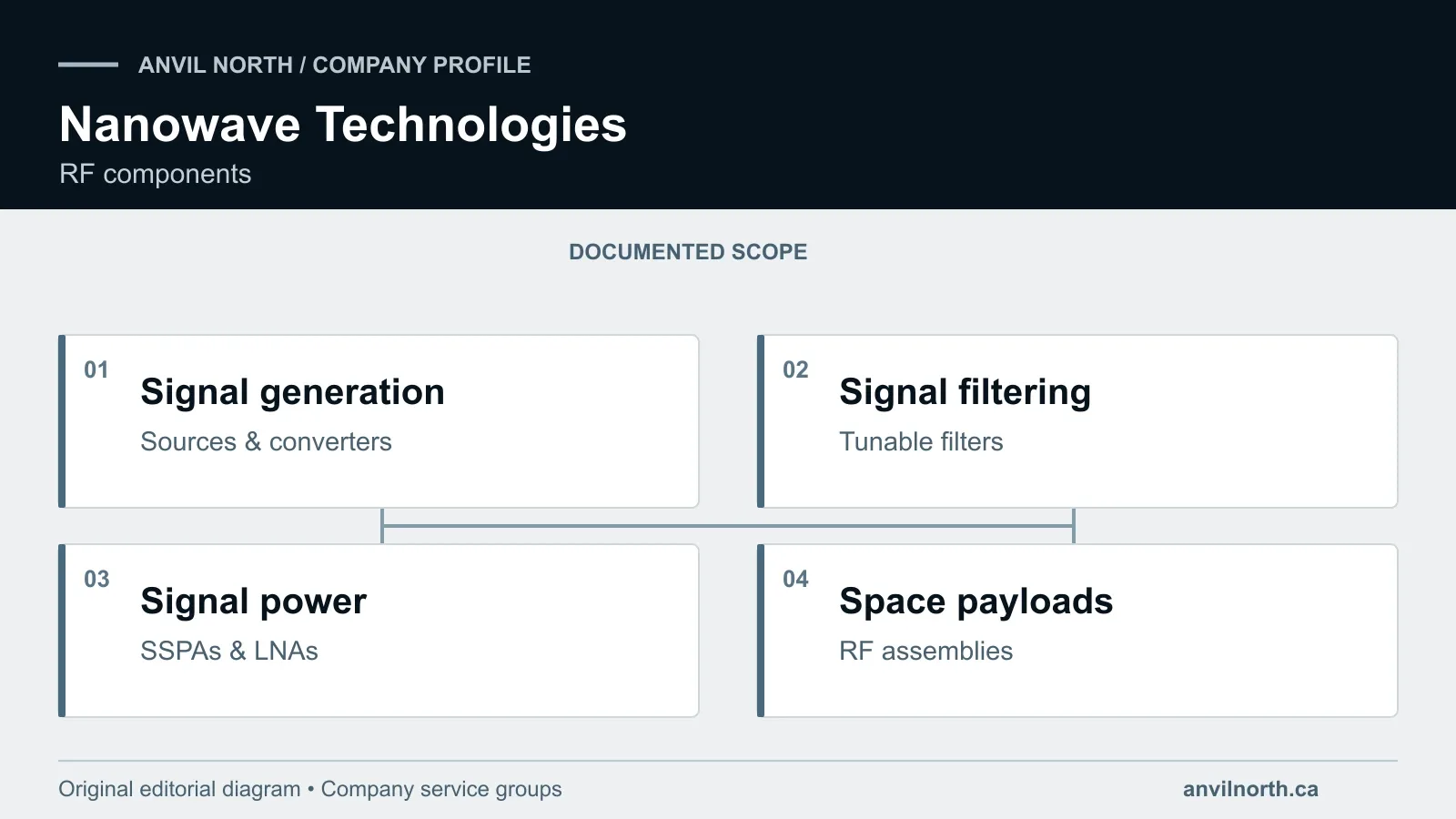Image resolution: width=1456 pixels, height=819 pixels.
Task: Click the SSPAs & LNAs text
Action: coord(229,651)
